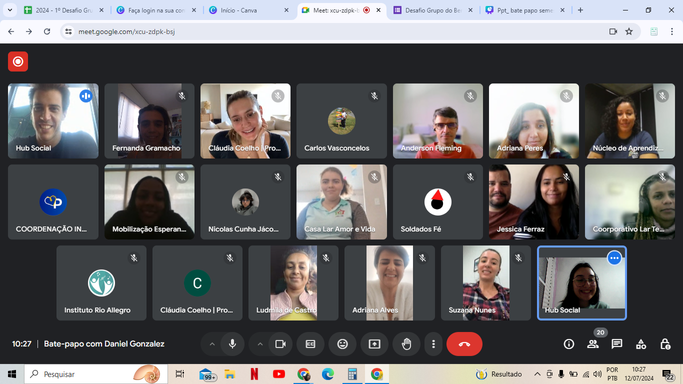Expand audio settings arrow beside microphone
This screenshot has width=683, height=384.
click(212, 344)
